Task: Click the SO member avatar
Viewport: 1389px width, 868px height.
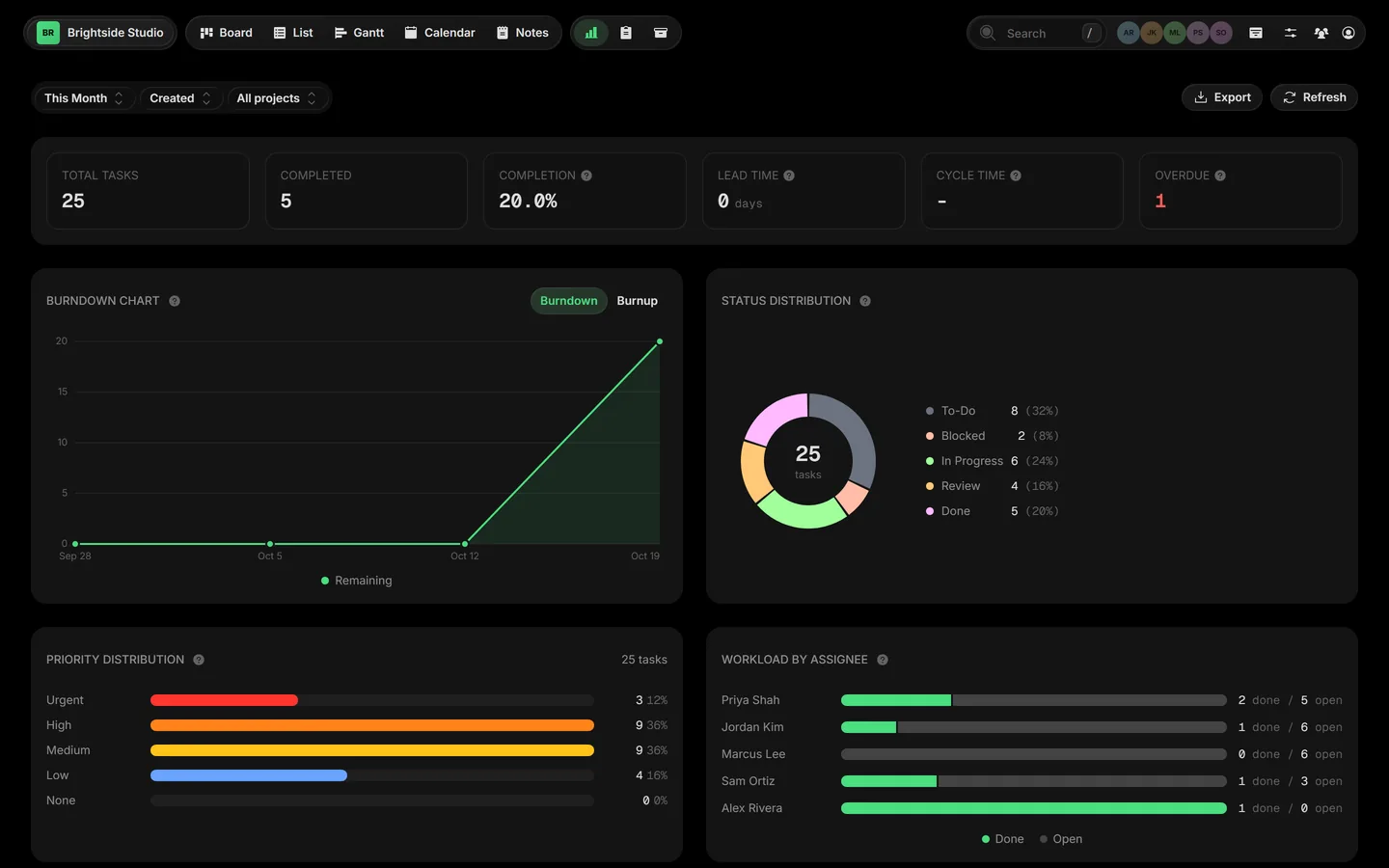Action: pos(1221,33)
